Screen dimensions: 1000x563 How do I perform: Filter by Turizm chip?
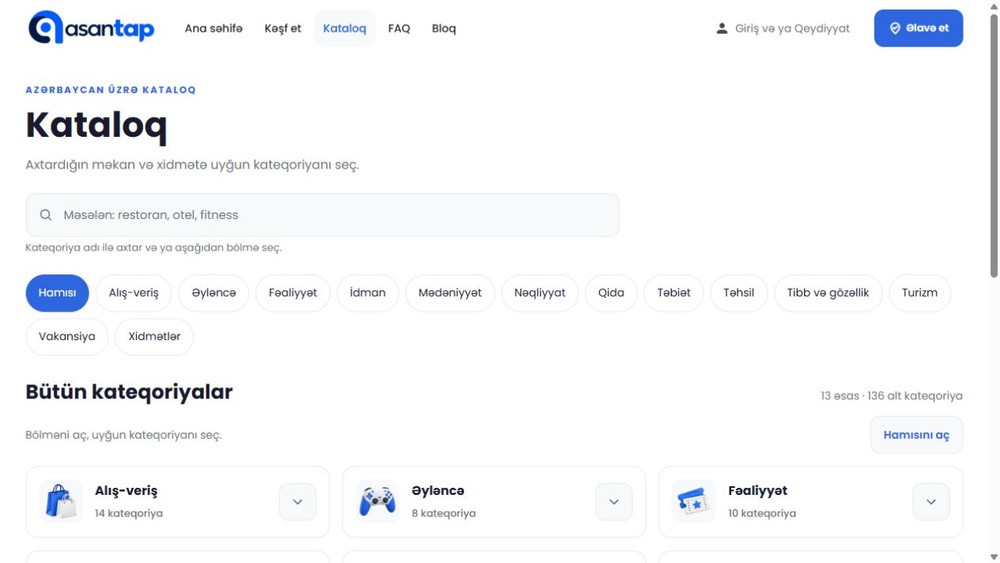[x=920, y=293]
